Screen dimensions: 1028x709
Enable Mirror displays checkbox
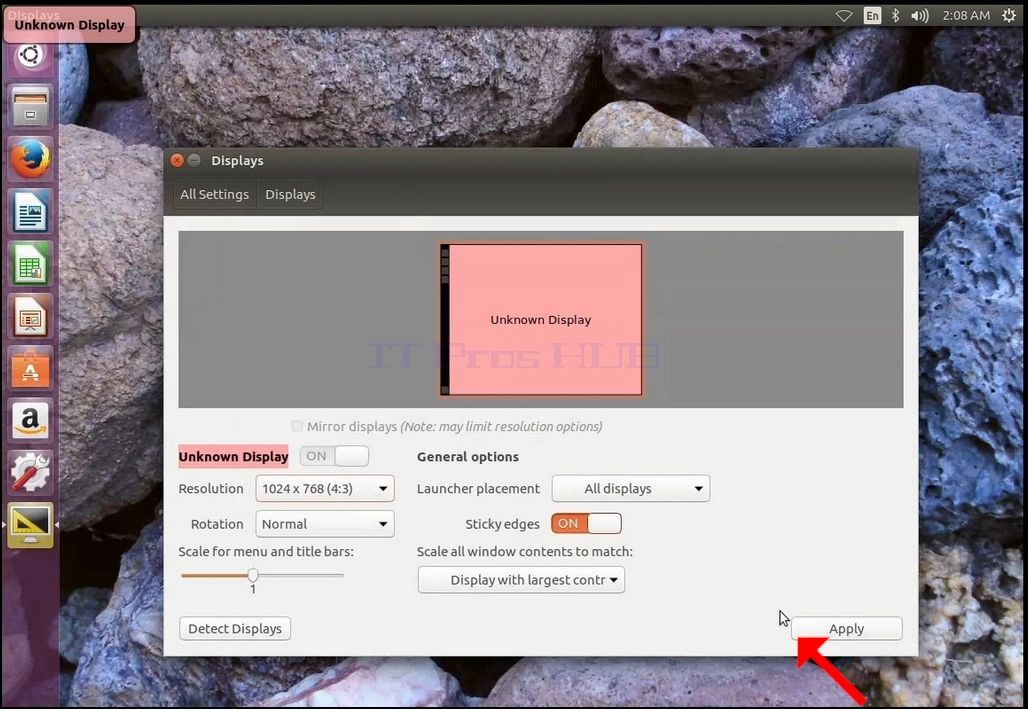[297, 426]
